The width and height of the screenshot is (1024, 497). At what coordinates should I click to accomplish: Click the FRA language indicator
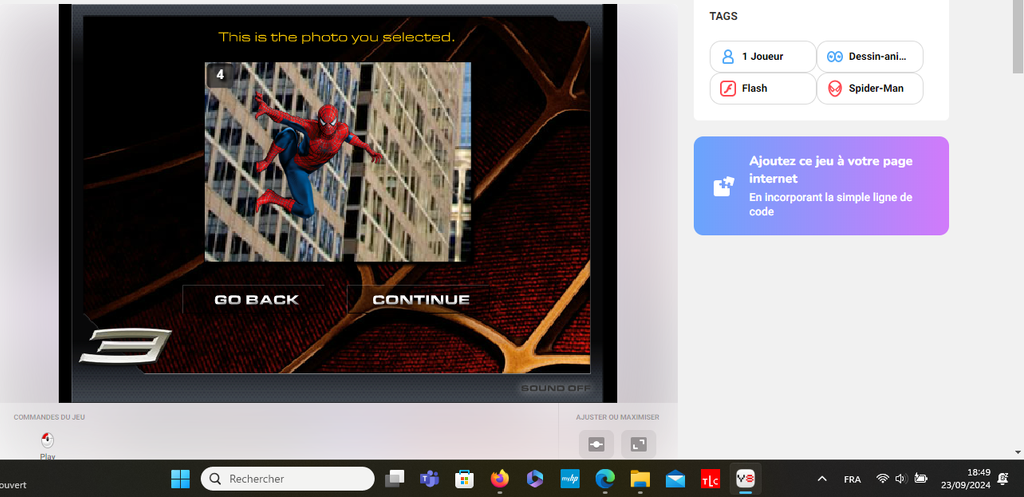pyautogui.click(x=852, y=479)
